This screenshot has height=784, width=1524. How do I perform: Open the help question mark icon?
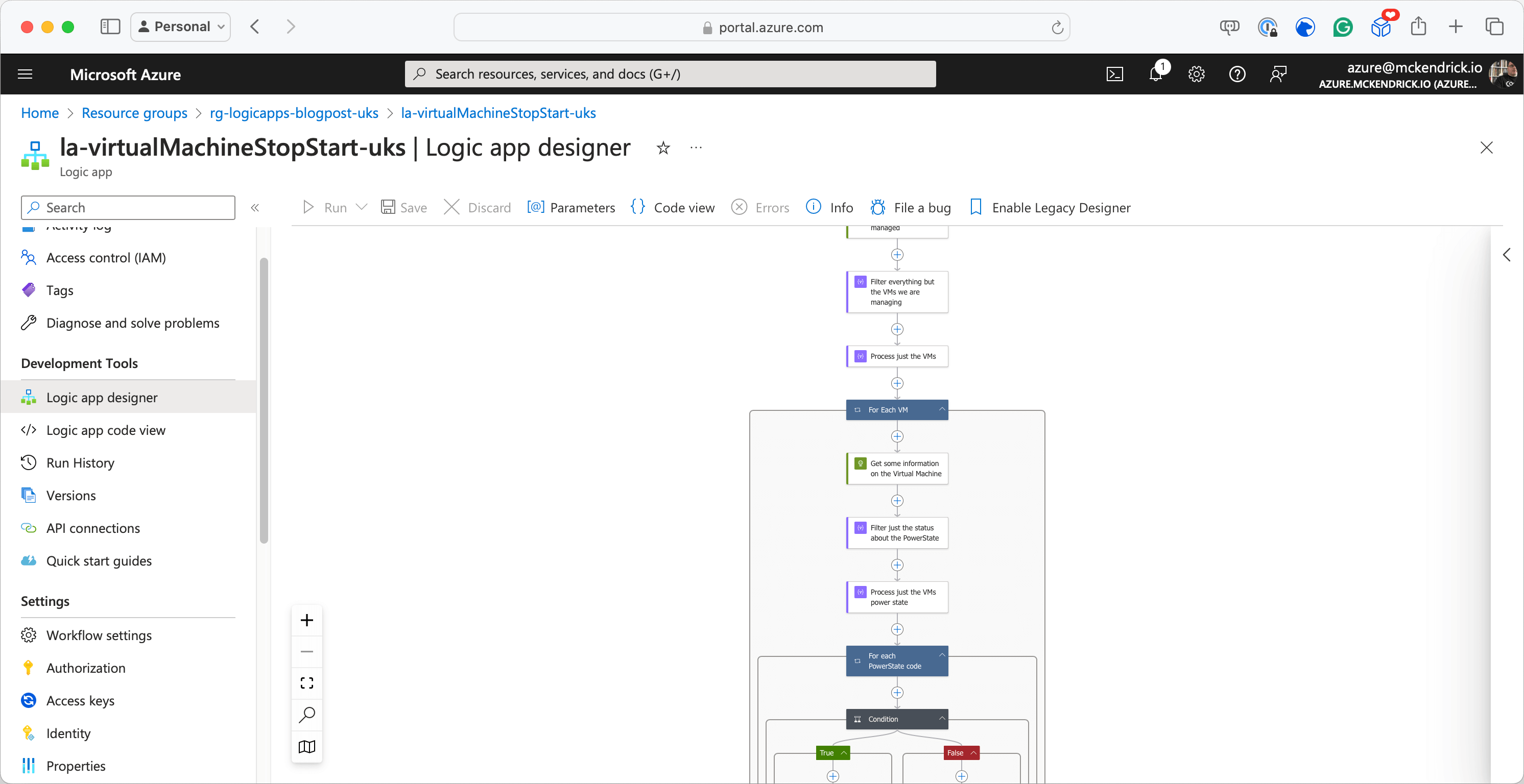(x=1237, y=74)
